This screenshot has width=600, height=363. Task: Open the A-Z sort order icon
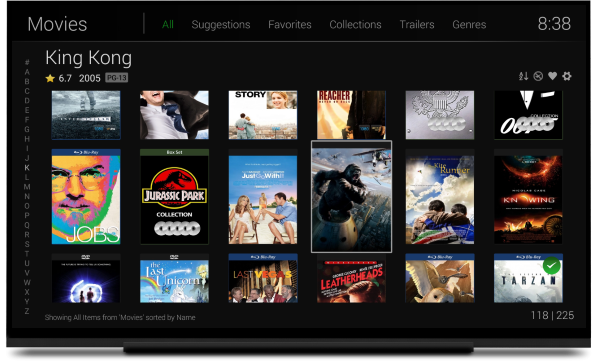click(x=523, y=76)
